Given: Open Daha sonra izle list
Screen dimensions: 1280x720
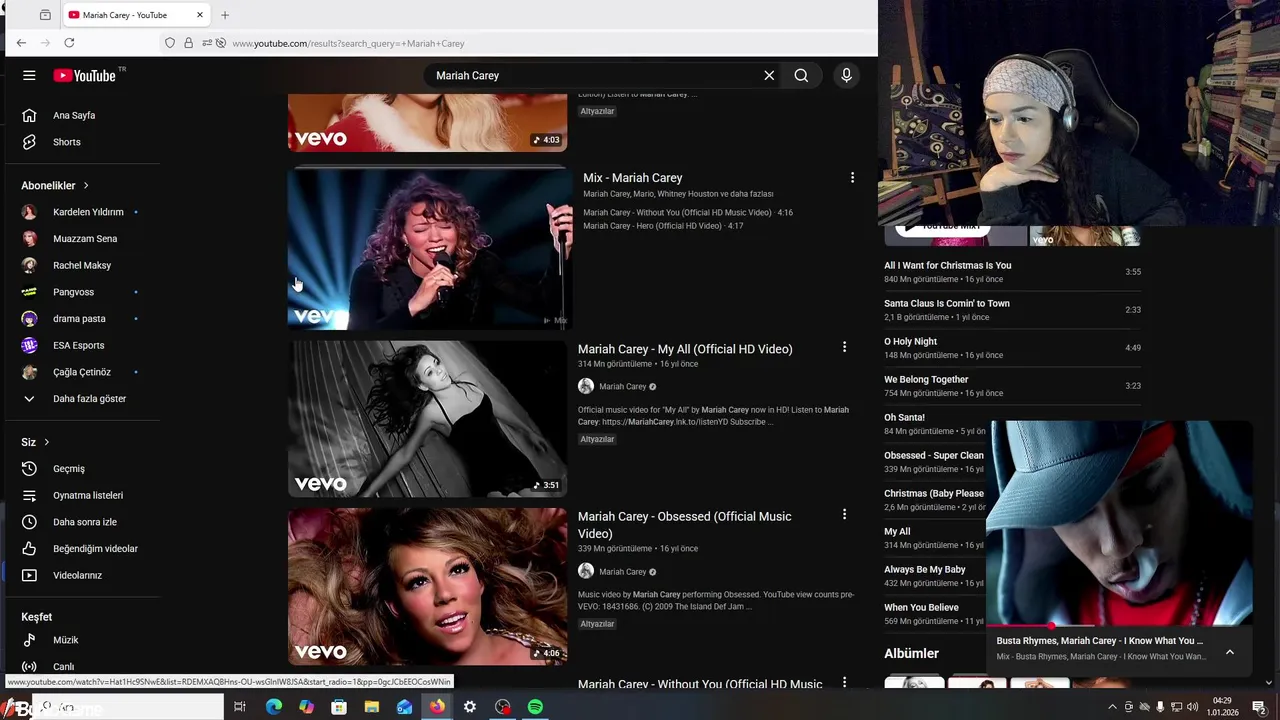Looking at the screenshot, I should pos(86,522).
